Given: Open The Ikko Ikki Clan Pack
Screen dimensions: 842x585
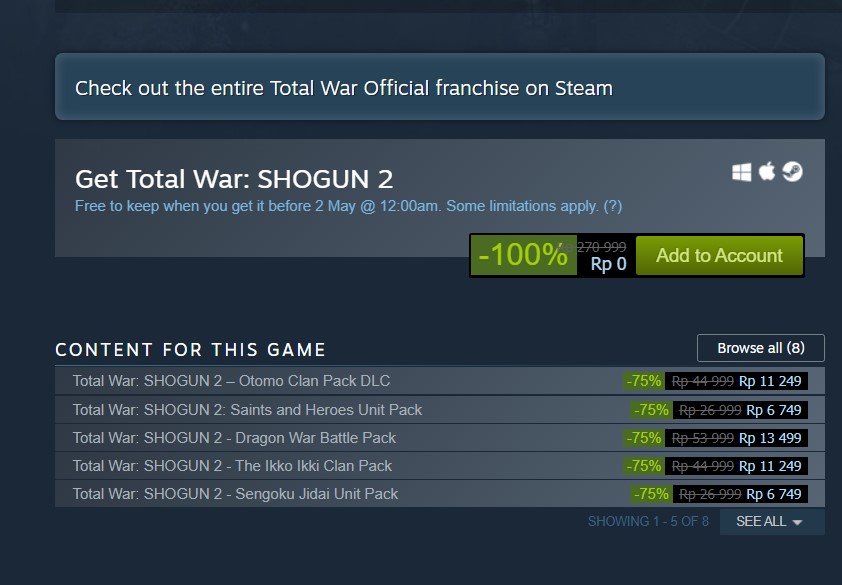Looking at the screenshot, I should [230, 466].
